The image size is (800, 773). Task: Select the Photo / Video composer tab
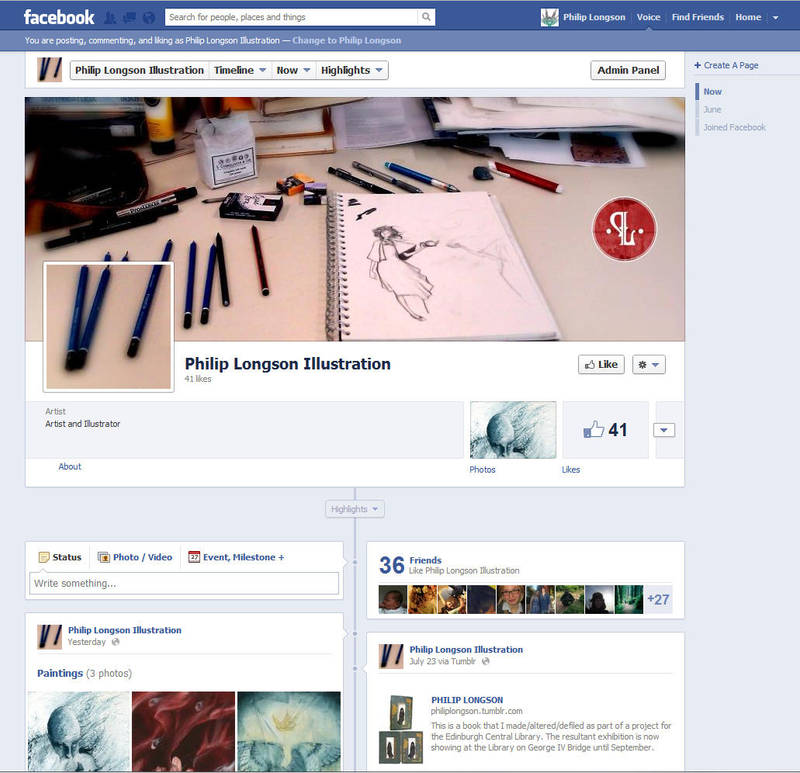click(135, 557)
